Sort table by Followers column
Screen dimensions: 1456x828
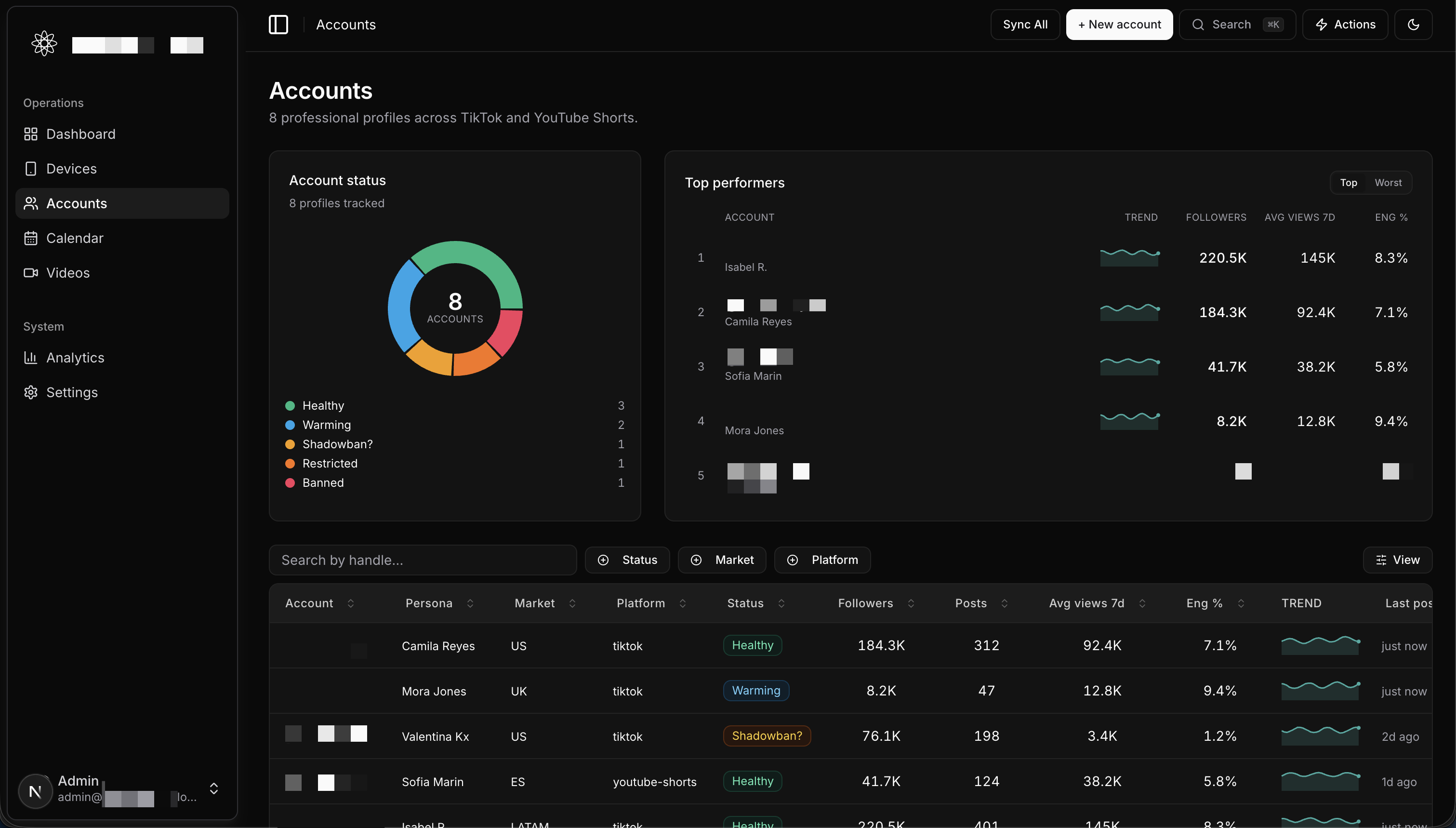coord(876,603)
